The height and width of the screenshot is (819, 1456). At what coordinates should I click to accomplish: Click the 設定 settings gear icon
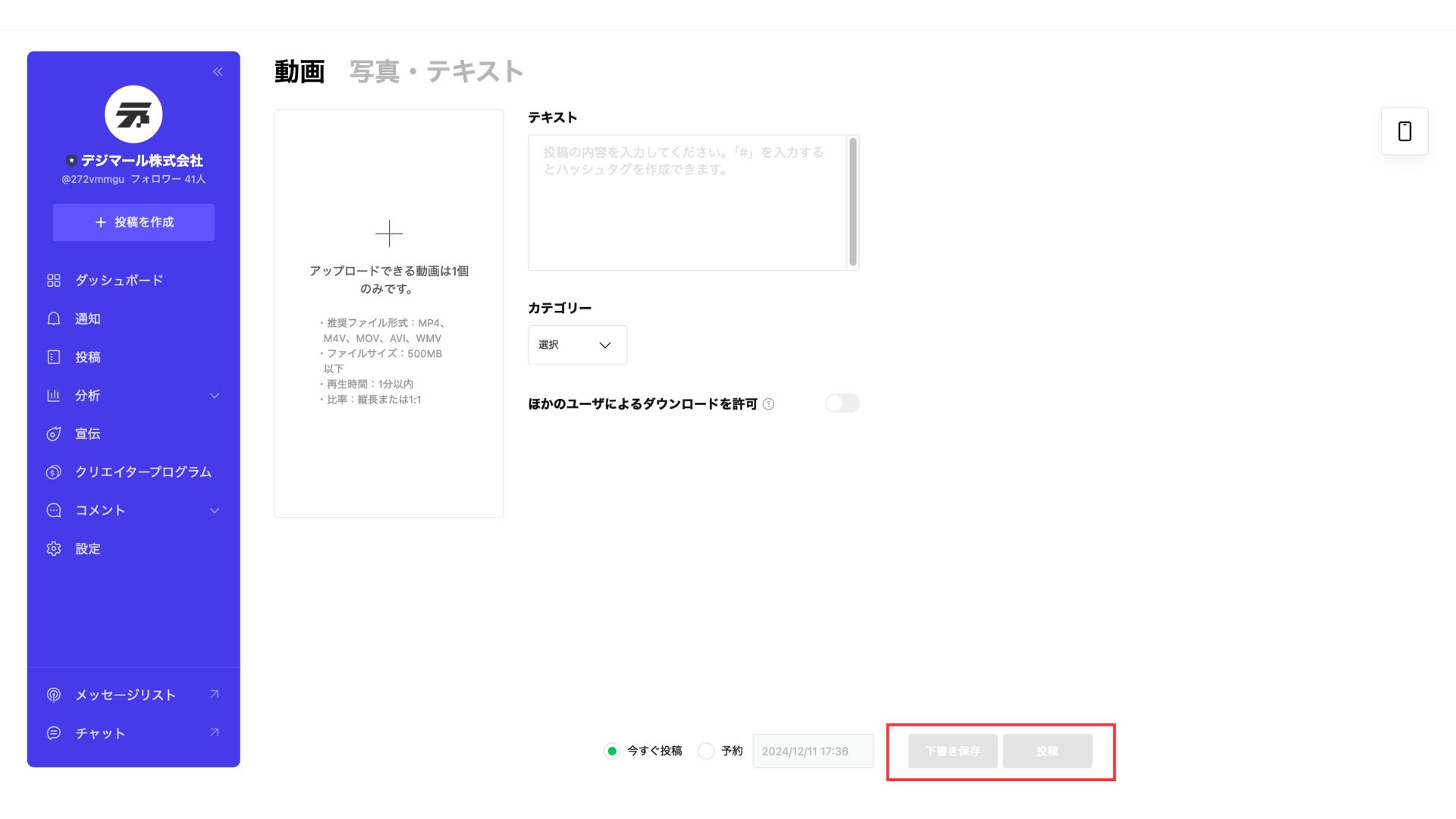click(53, 548)
